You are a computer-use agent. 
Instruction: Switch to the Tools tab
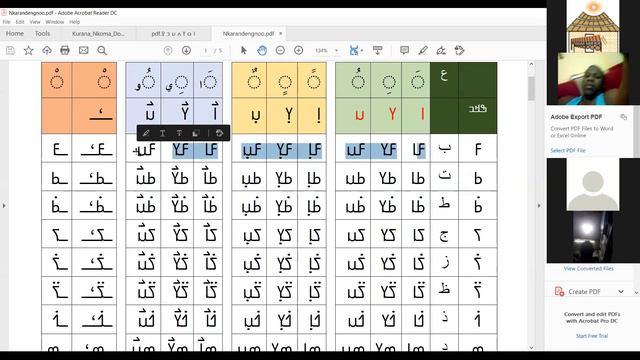[42, 33]
